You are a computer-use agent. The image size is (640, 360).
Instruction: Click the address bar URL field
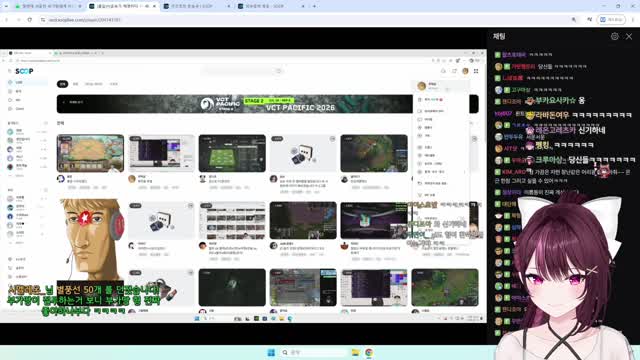coord(286,20)
